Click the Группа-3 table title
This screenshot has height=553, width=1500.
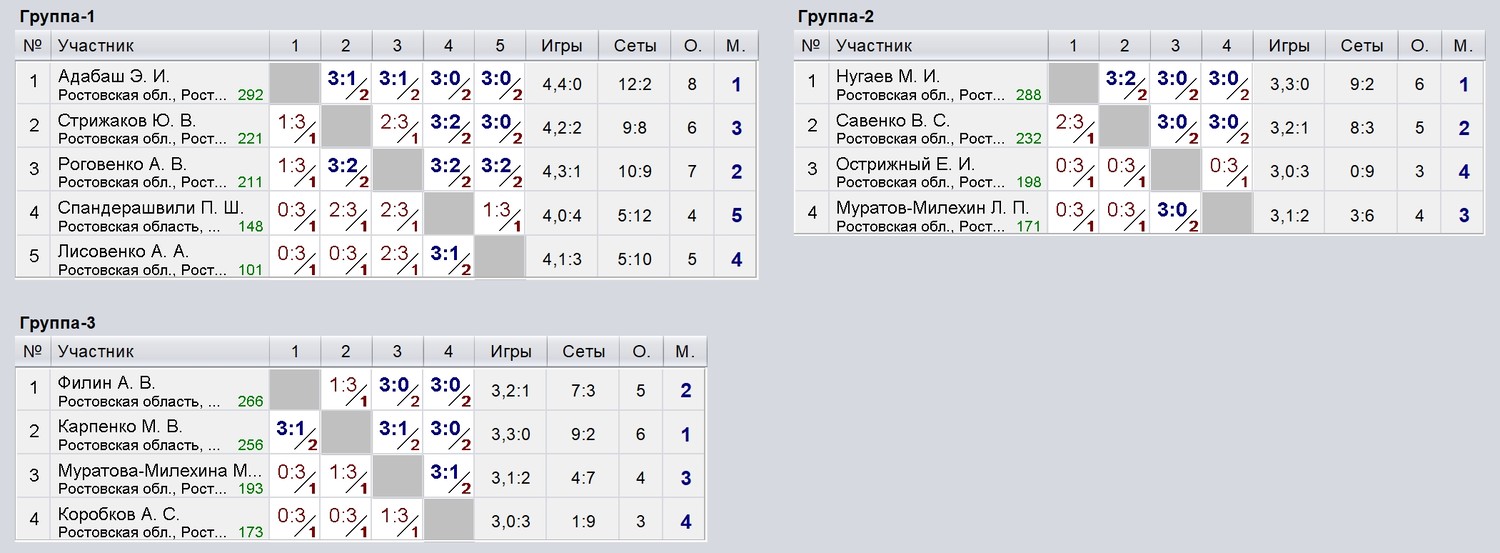(58, 322)
